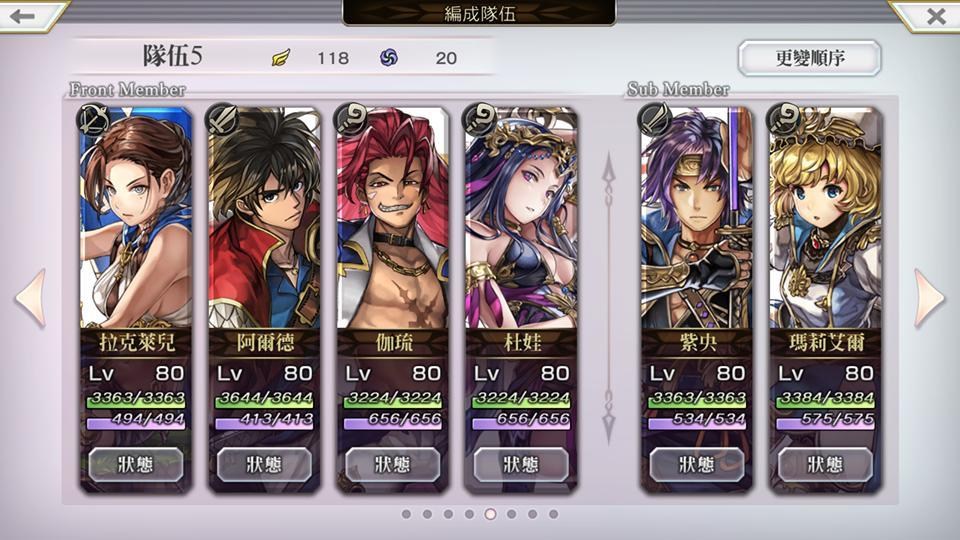This screenshot has width=960, height=540.
Task: Click the staff weapon icon on 杜娃's card
Action: pyautogui.click(x=479, y=119)
